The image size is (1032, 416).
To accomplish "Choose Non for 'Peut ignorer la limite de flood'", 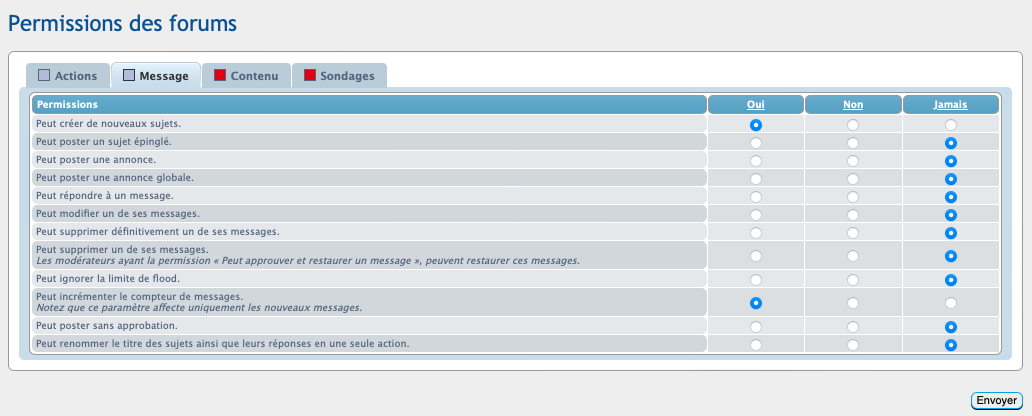I will [x=853, y=280].
